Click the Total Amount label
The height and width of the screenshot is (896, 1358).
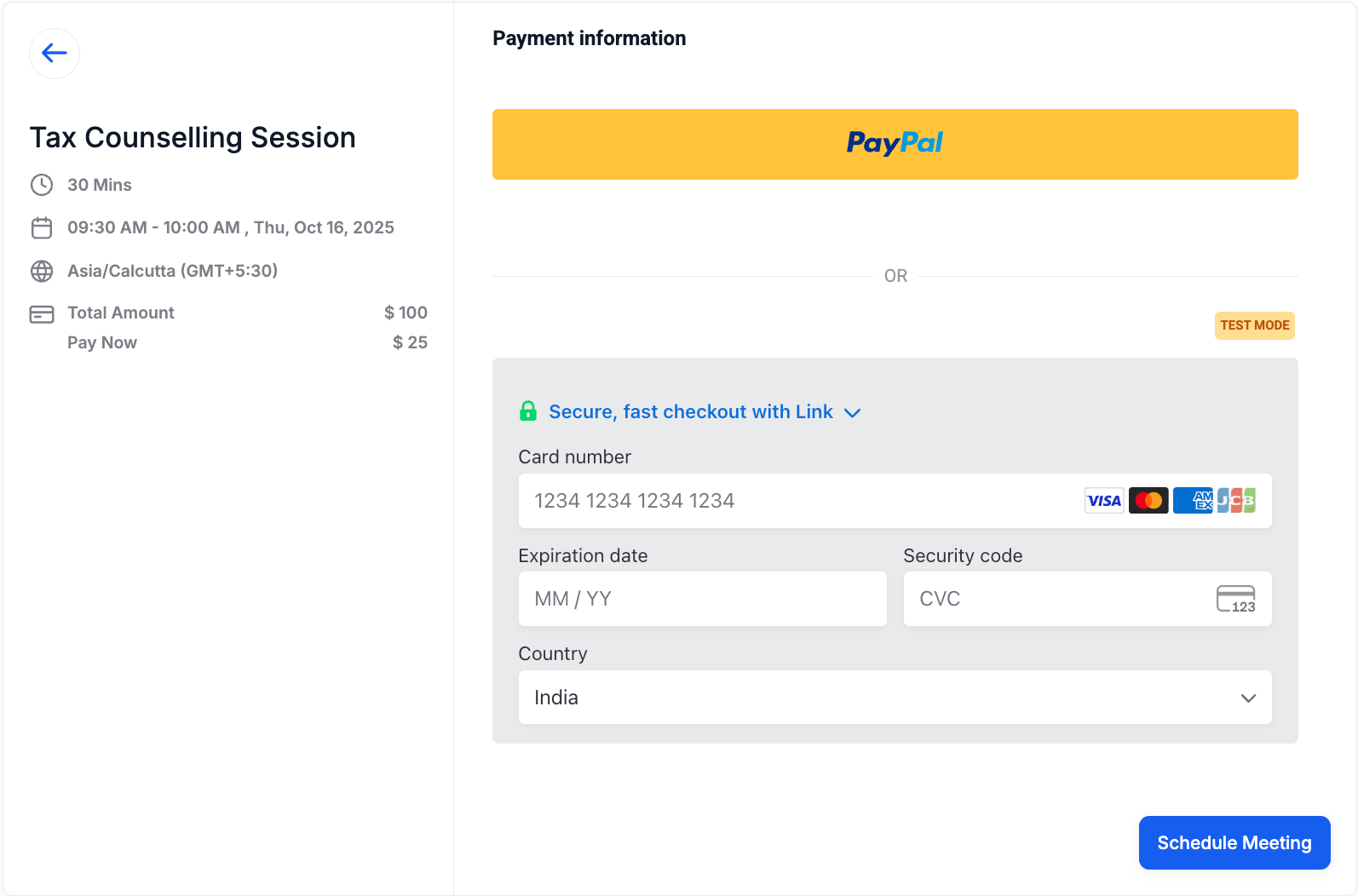point(121,313)
